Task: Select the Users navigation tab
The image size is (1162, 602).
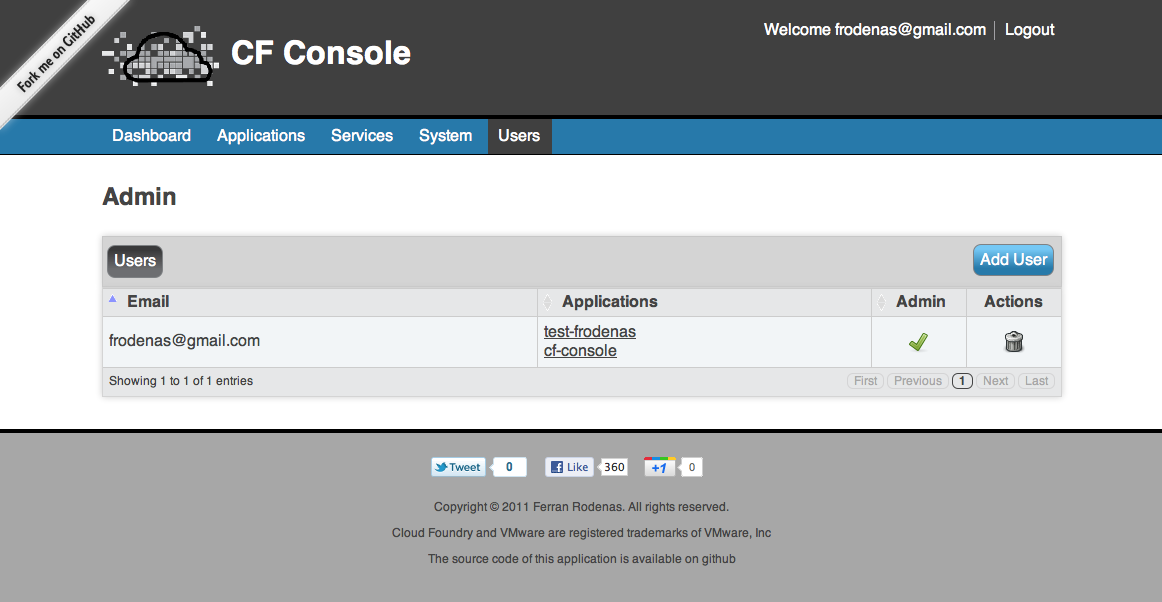Action: [x=519, y=136]
